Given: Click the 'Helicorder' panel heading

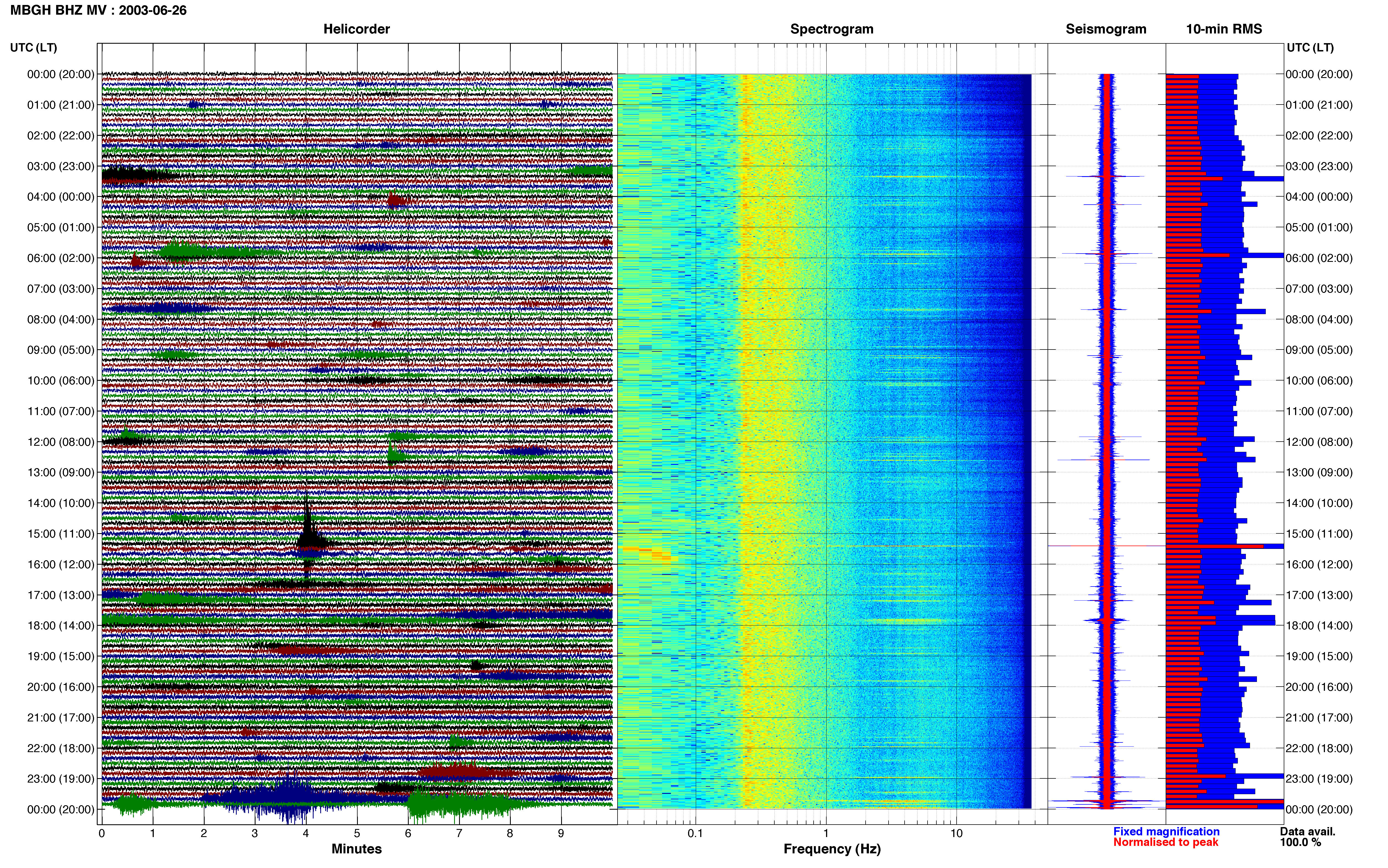Looking at the screenshot, I should click(356, 29).
